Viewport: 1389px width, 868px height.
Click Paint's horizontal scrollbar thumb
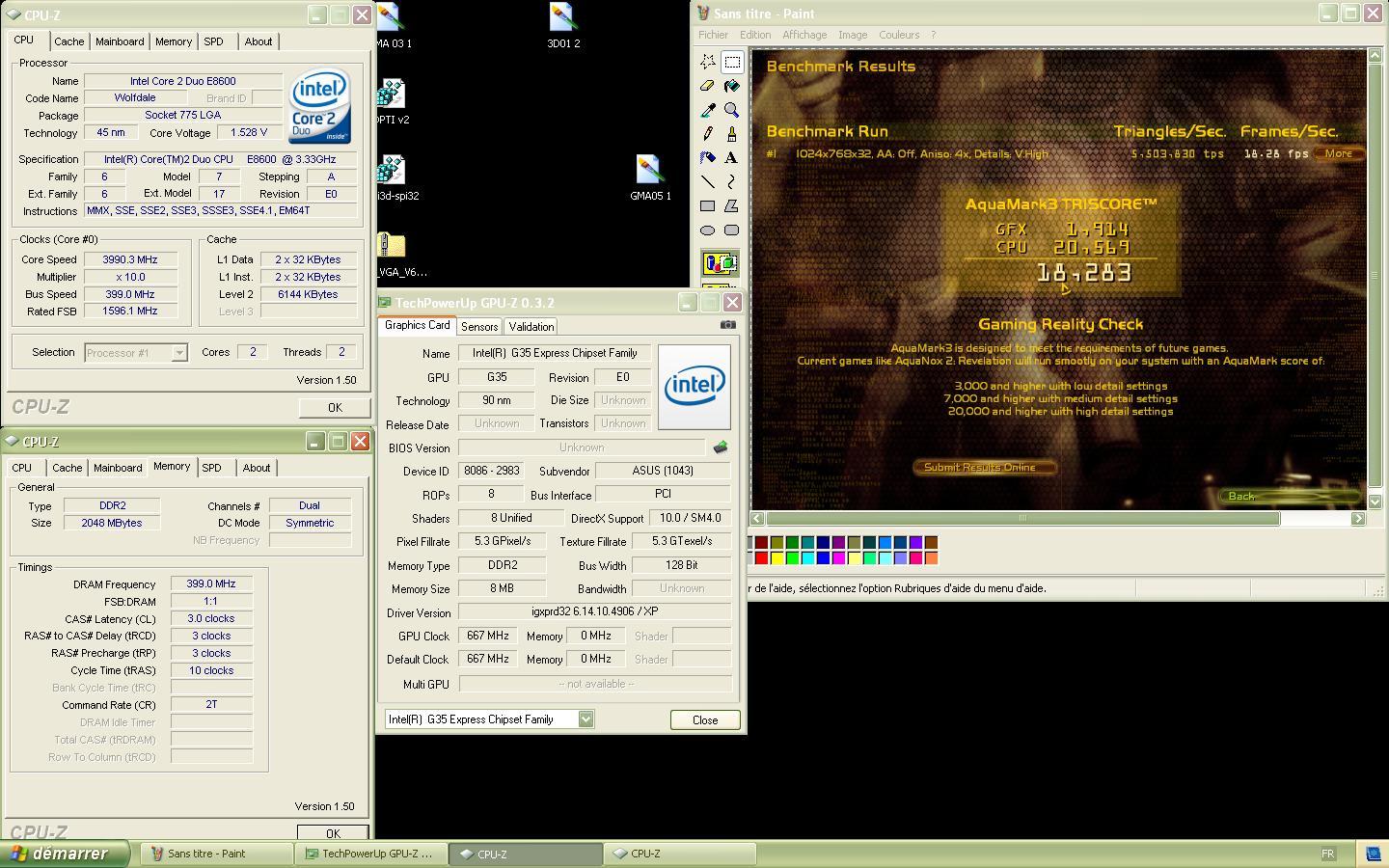[x=1022, y=519]
